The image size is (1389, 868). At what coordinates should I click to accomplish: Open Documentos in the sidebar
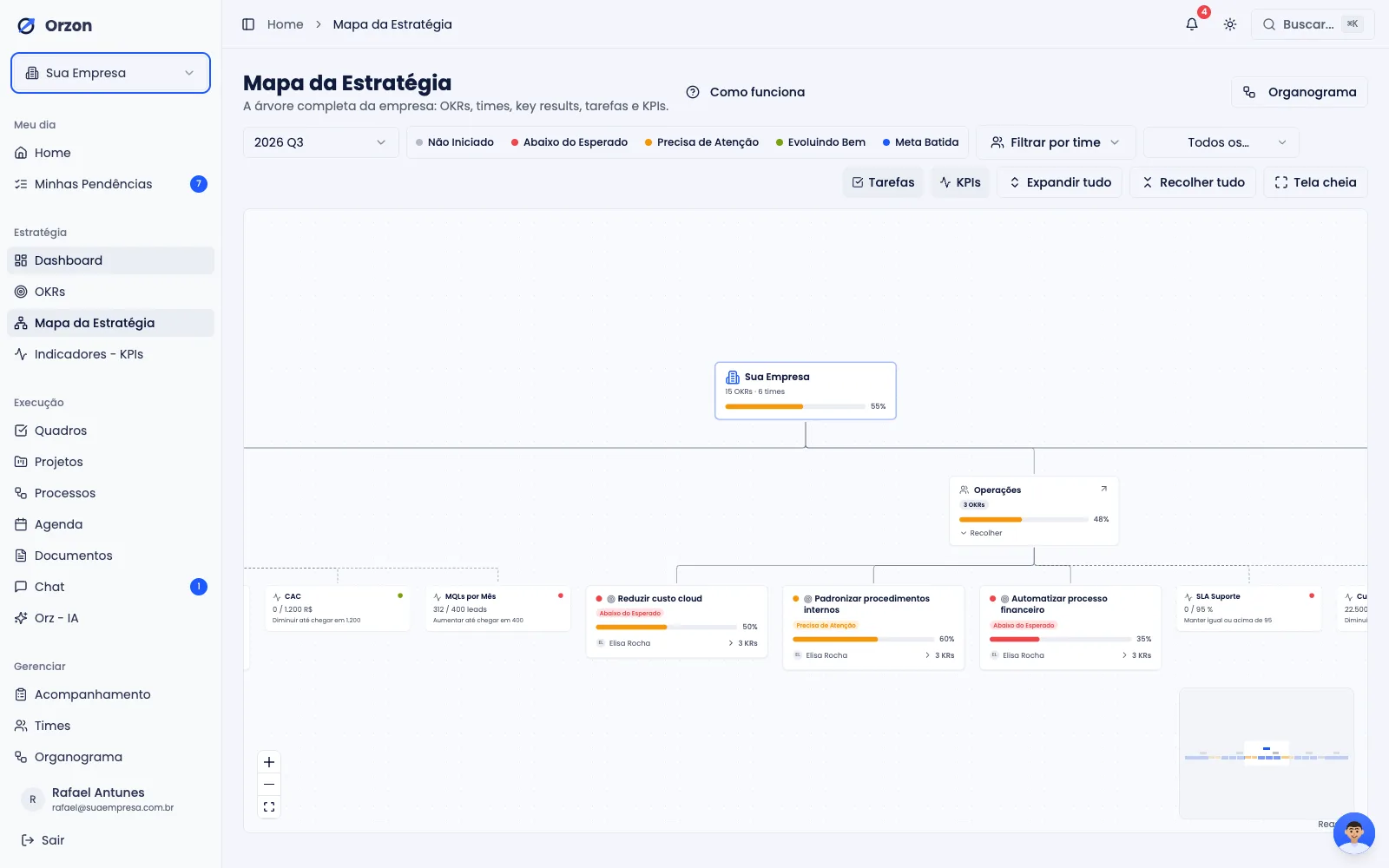pos(110,556)
